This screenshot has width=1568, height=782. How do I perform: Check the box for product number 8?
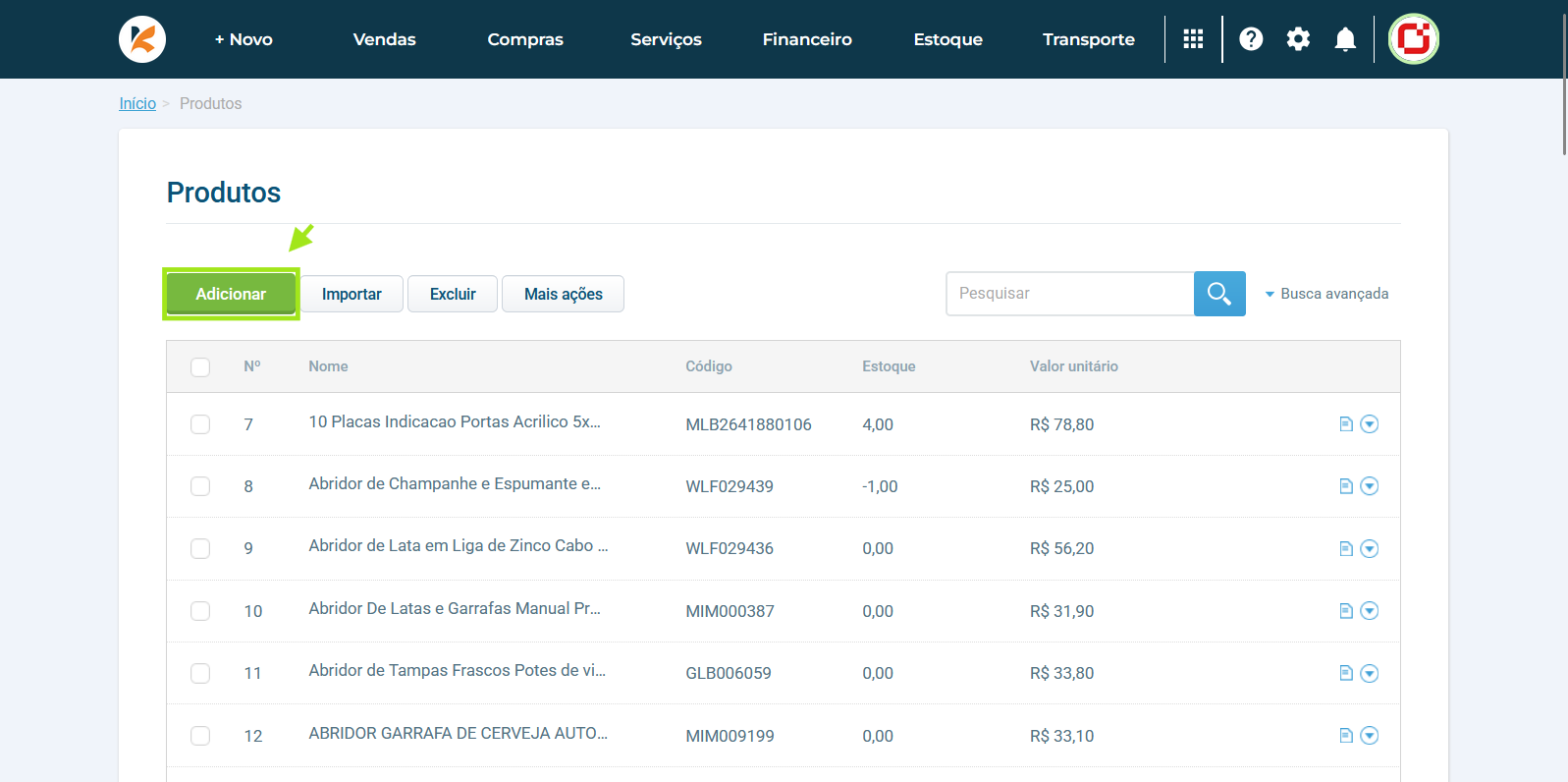[200, 486]
